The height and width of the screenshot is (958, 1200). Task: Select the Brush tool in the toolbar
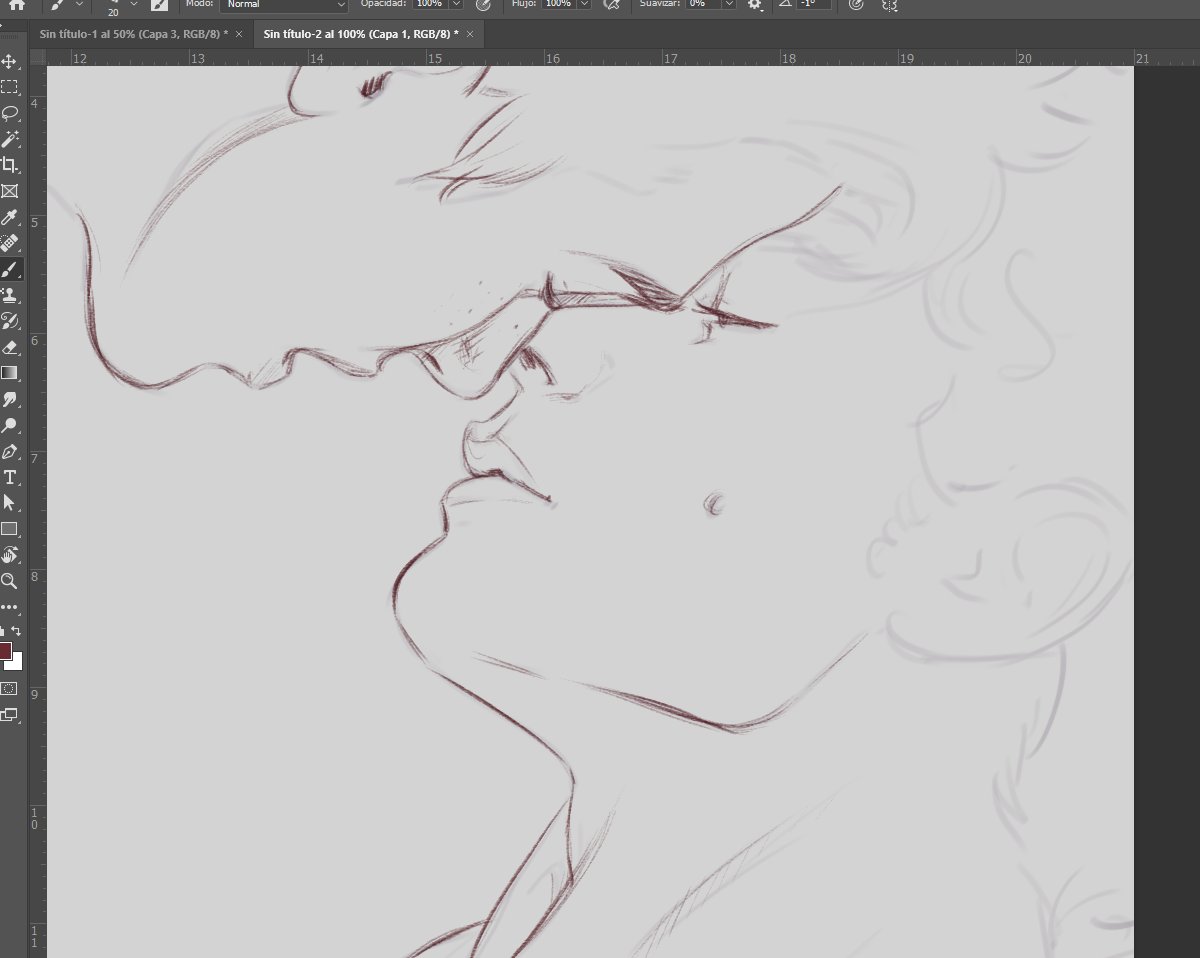coord(10,269)
